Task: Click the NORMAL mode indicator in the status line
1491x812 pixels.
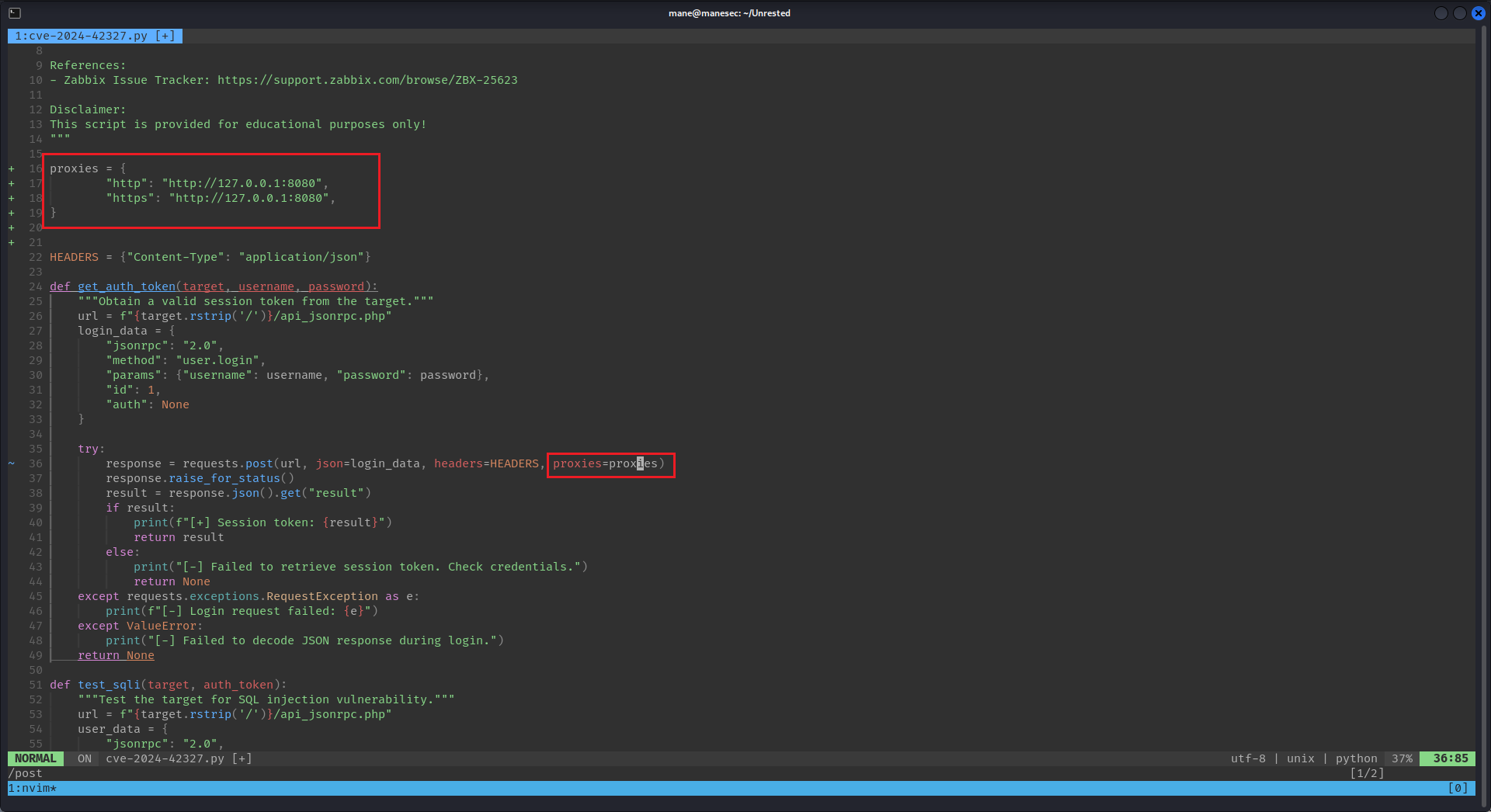Action: (x=36, y=758)
